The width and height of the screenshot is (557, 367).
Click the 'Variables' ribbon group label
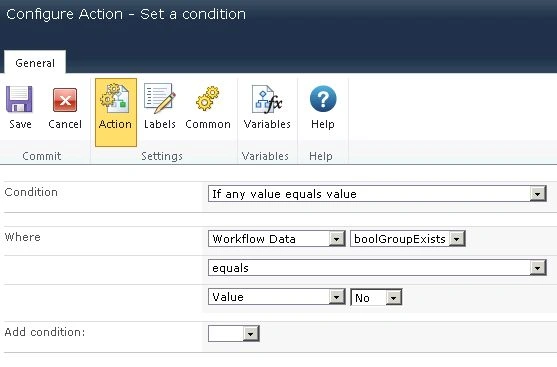[x=265, y=156]
